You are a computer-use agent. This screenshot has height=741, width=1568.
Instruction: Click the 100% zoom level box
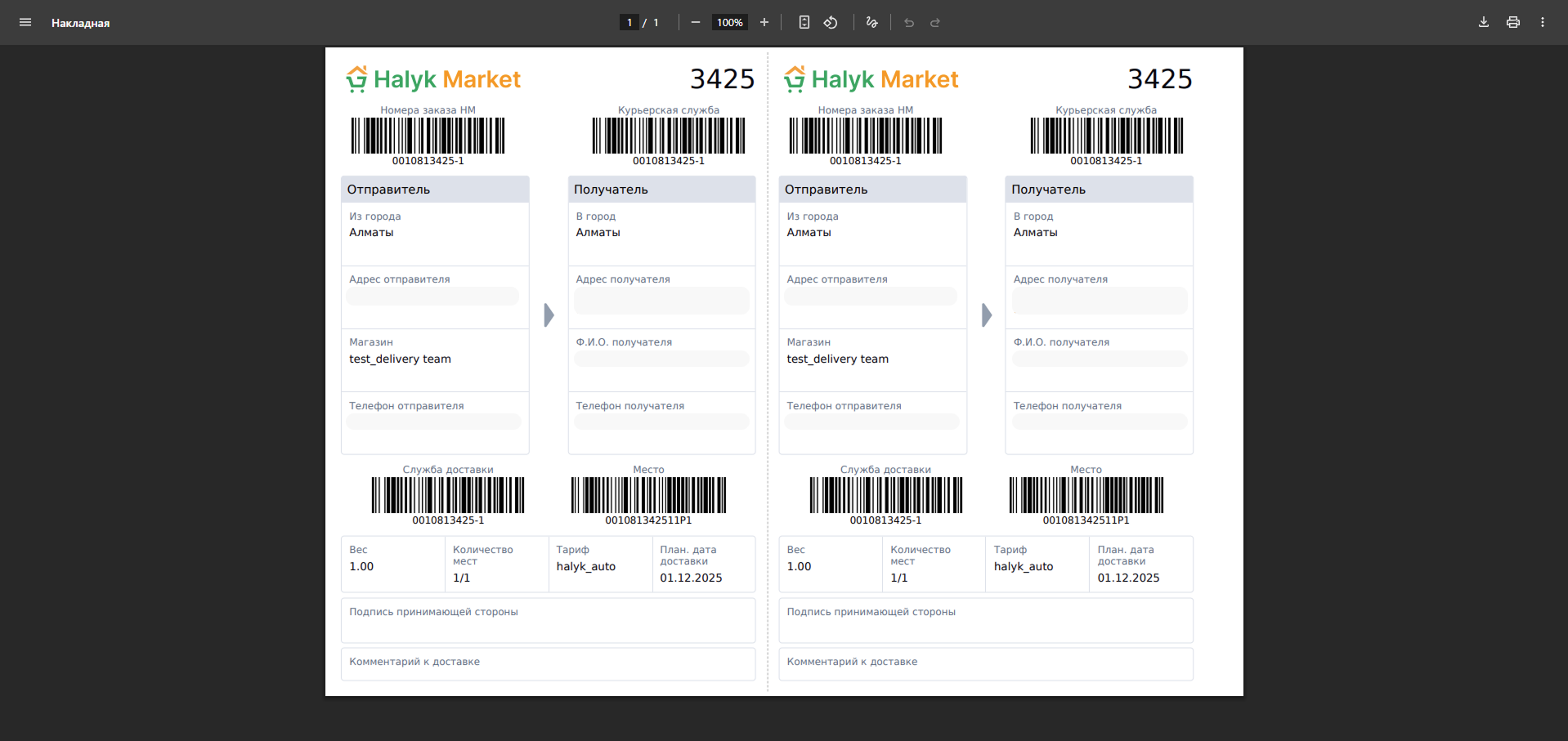point(729,22)
